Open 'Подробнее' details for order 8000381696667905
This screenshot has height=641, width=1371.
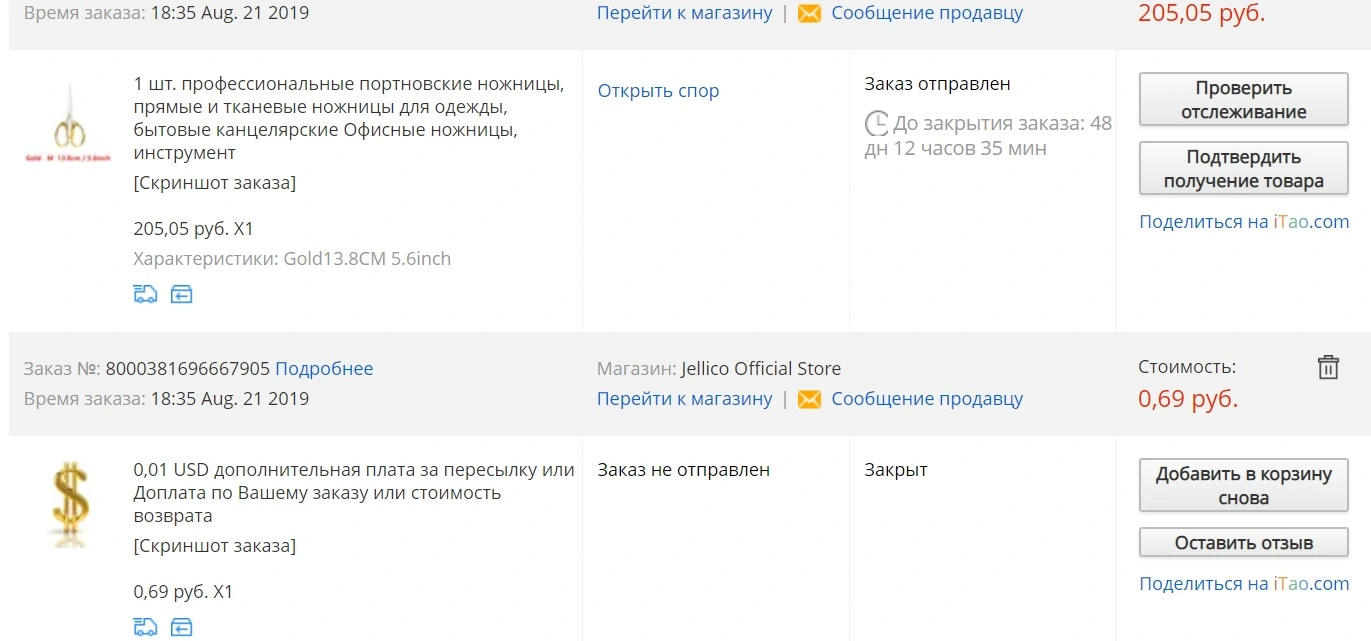click(324, 368)
